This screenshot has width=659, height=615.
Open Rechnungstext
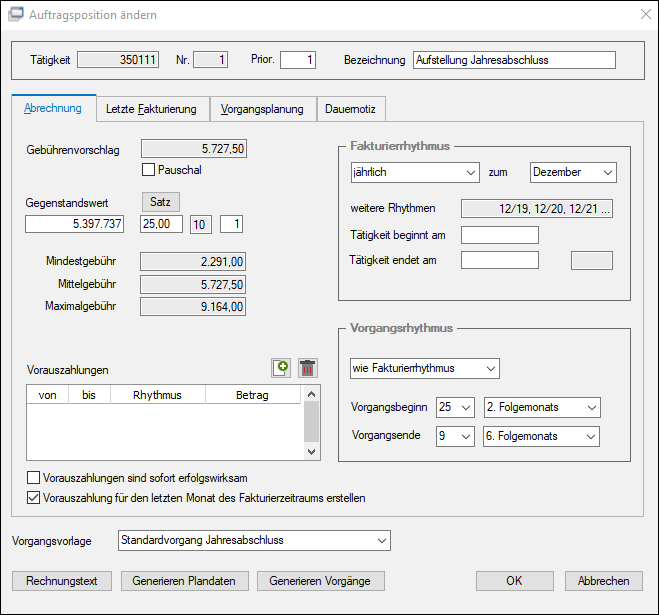(62, 581)
